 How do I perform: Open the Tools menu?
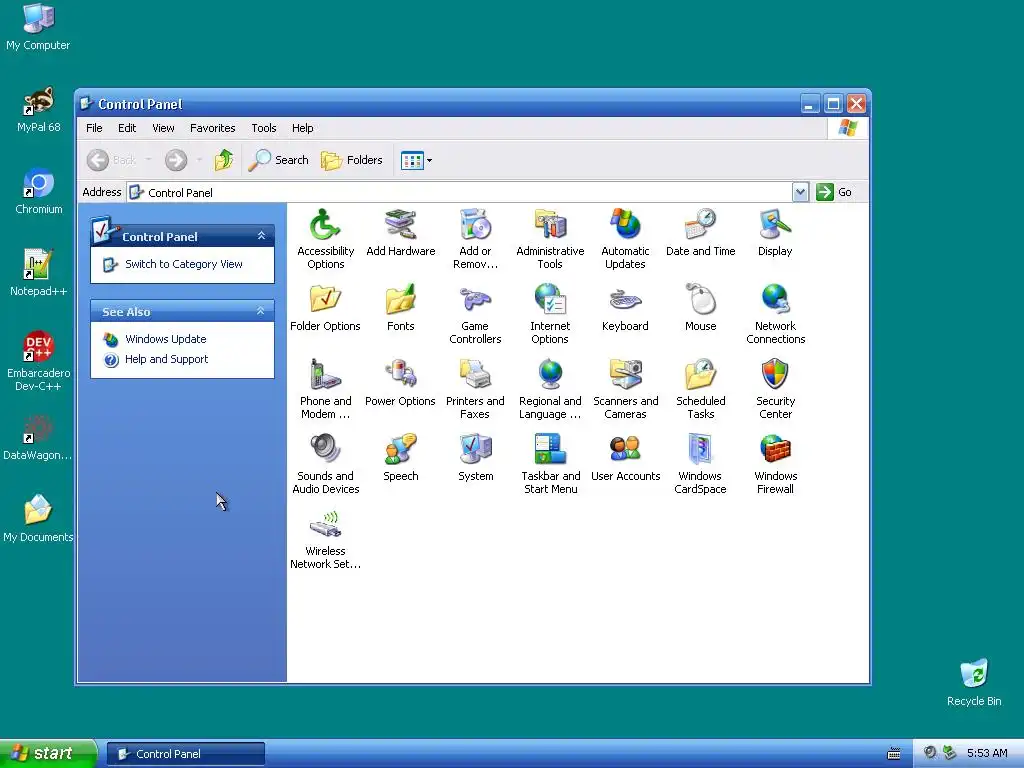coord(264,128)
